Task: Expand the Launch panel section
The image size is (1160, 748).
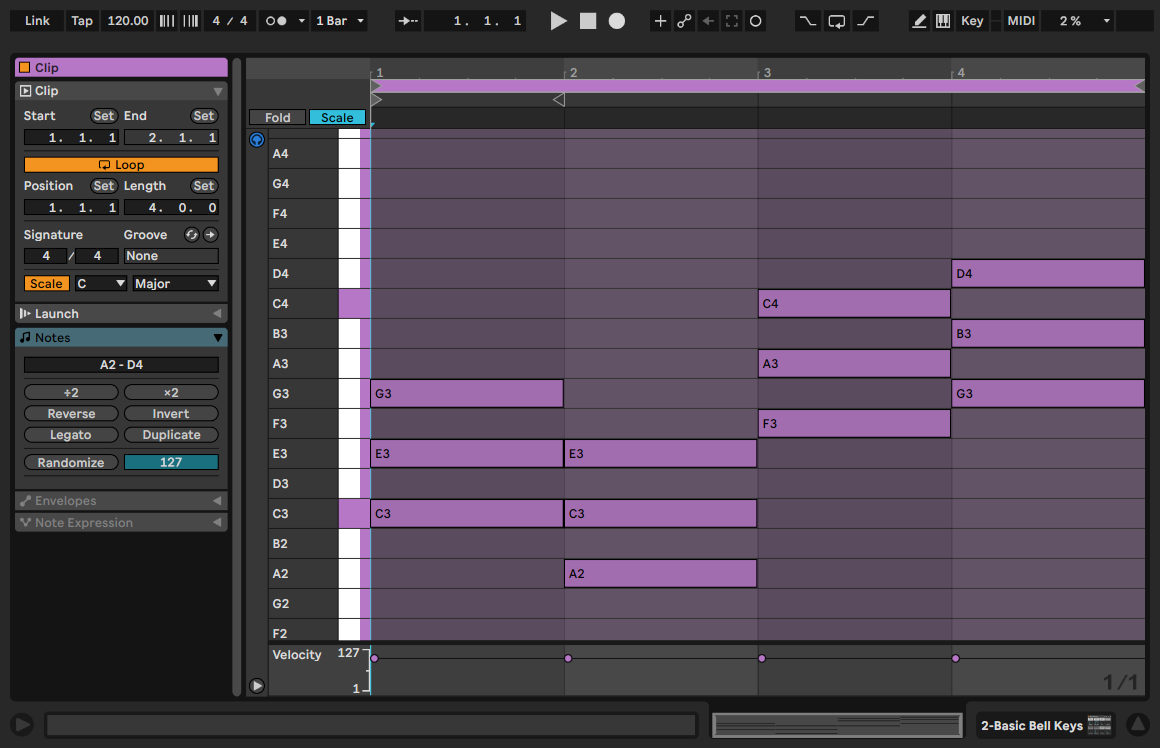Action: click(x=121, y=314)
